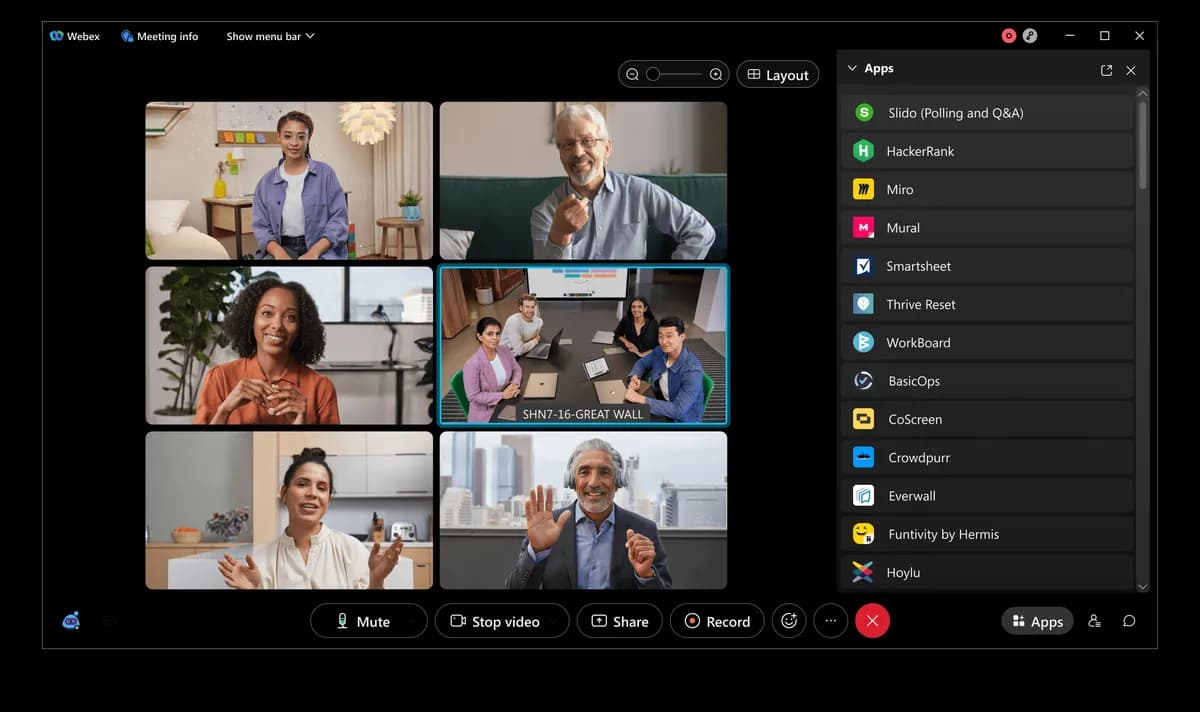Select the woman in kitchen video tile
The height and width of the screenshot is (712, 1200).
(x=289, y=510)
